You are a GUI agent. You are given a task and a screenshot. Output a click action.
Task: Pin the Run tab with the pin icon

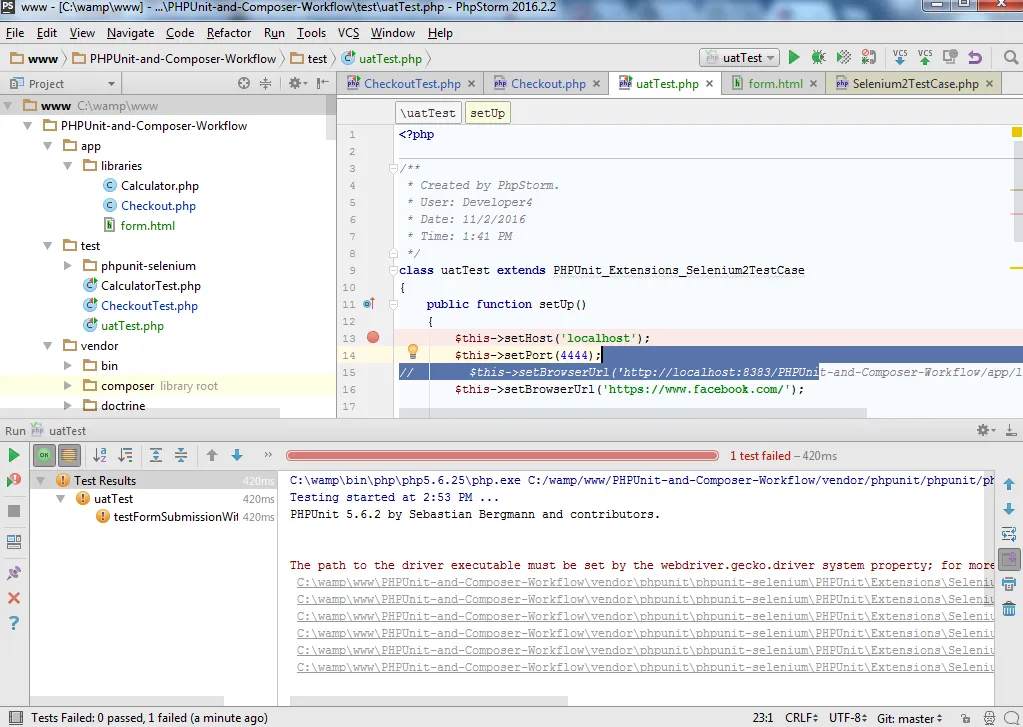[x=14, y=573]
